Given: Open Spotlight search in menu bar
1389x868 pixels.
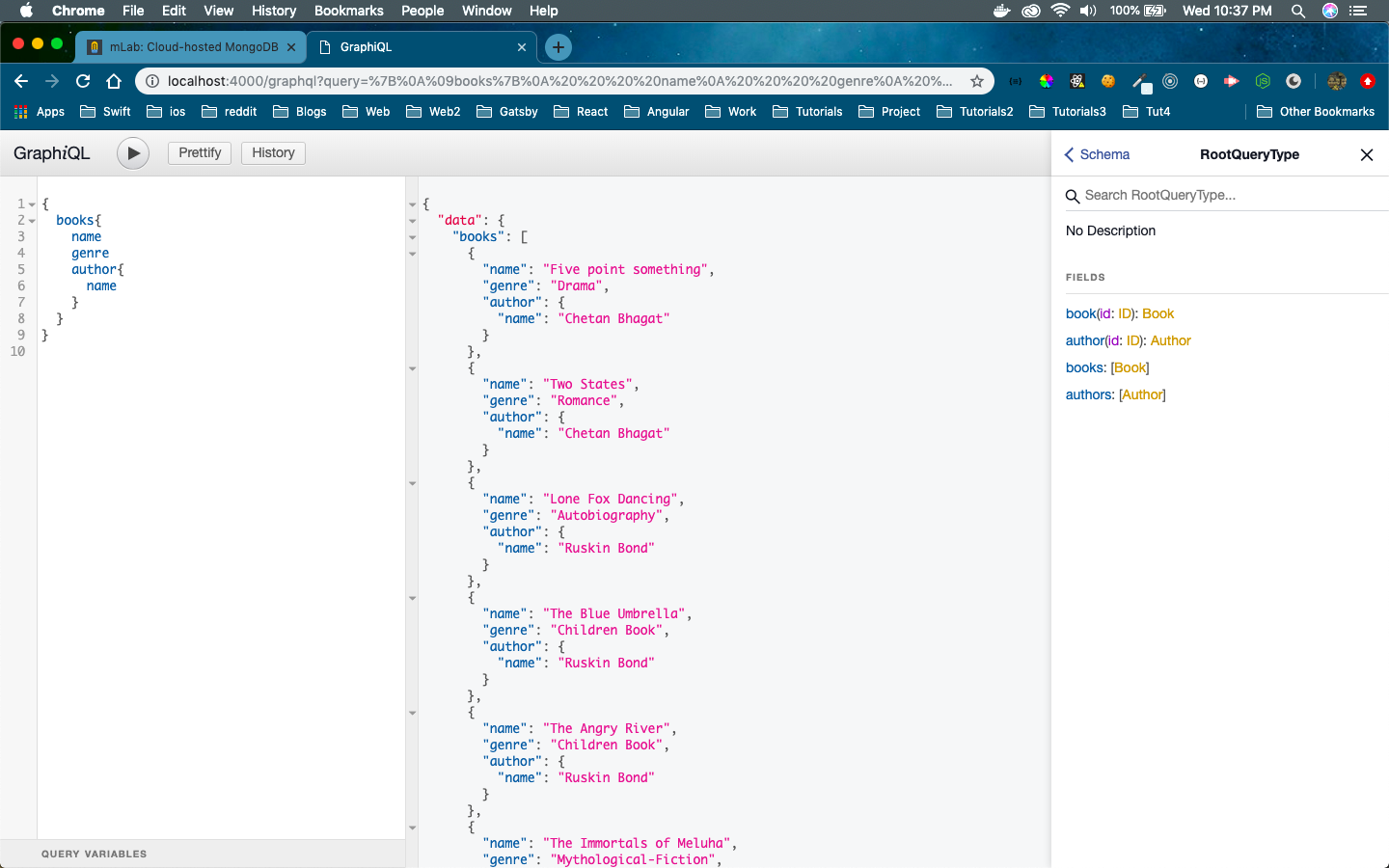Looking at the screenshot, I should pos(1298,11).
